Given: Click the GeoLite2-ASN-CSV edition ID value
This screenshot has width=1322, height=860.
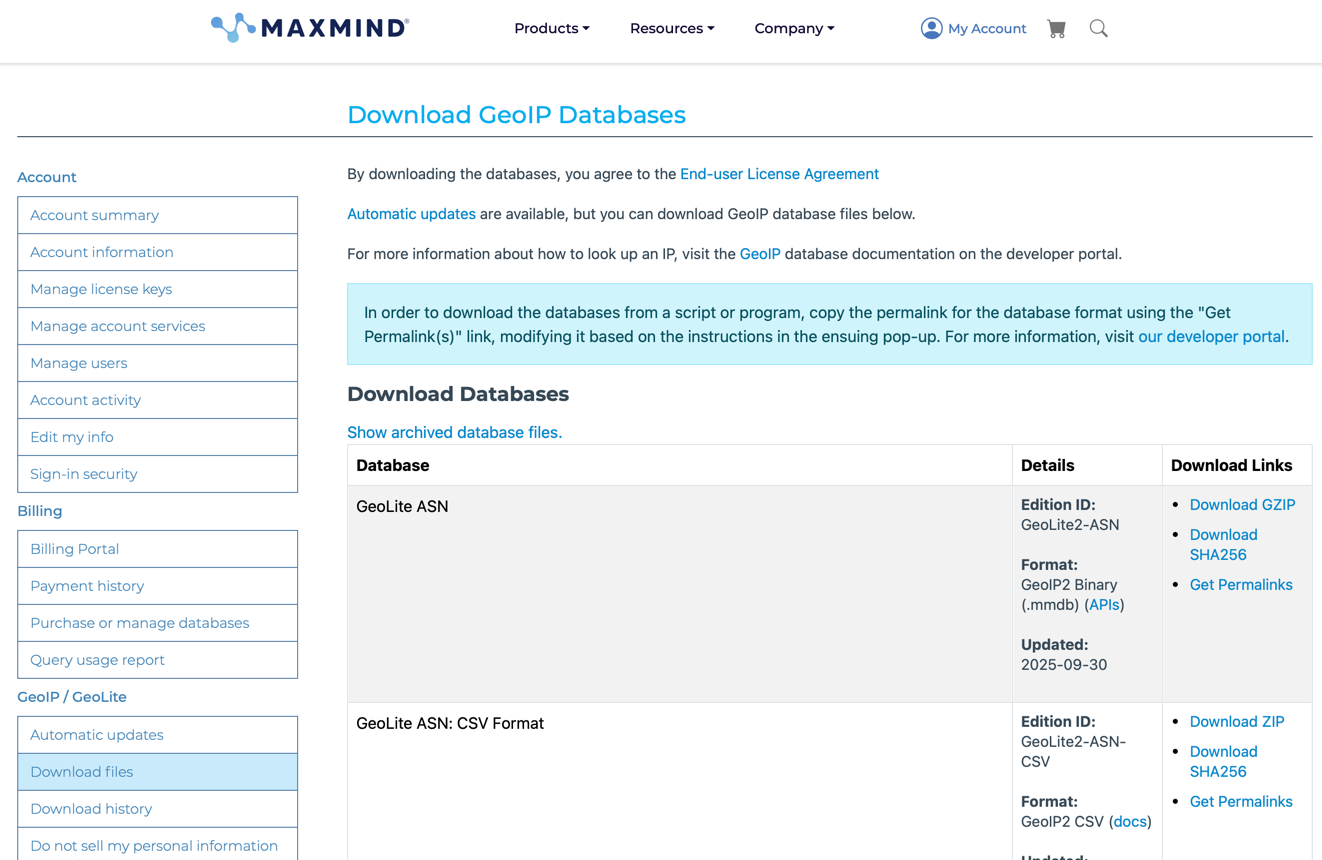Looking at the screenshot, I should (x=1074, y=752).
